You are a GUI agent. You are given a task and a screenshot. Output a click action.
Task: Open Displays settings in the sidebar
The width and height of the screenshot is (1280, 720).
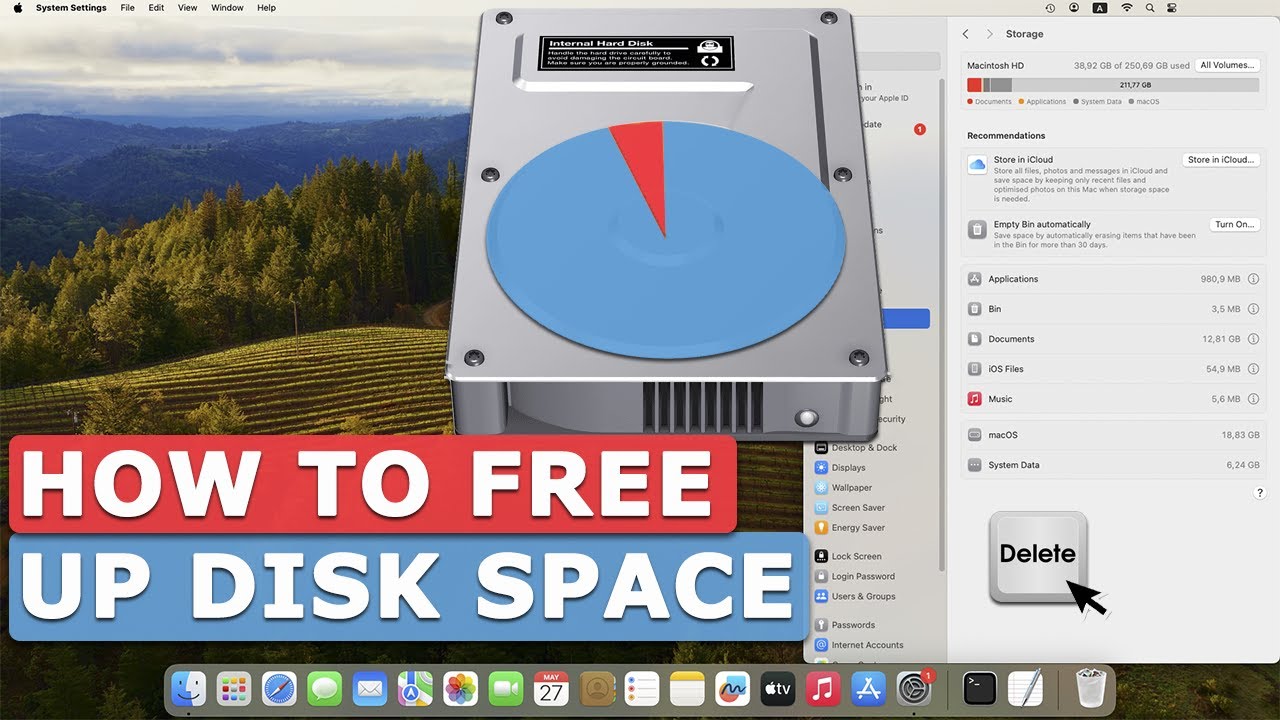pos(840,468)
